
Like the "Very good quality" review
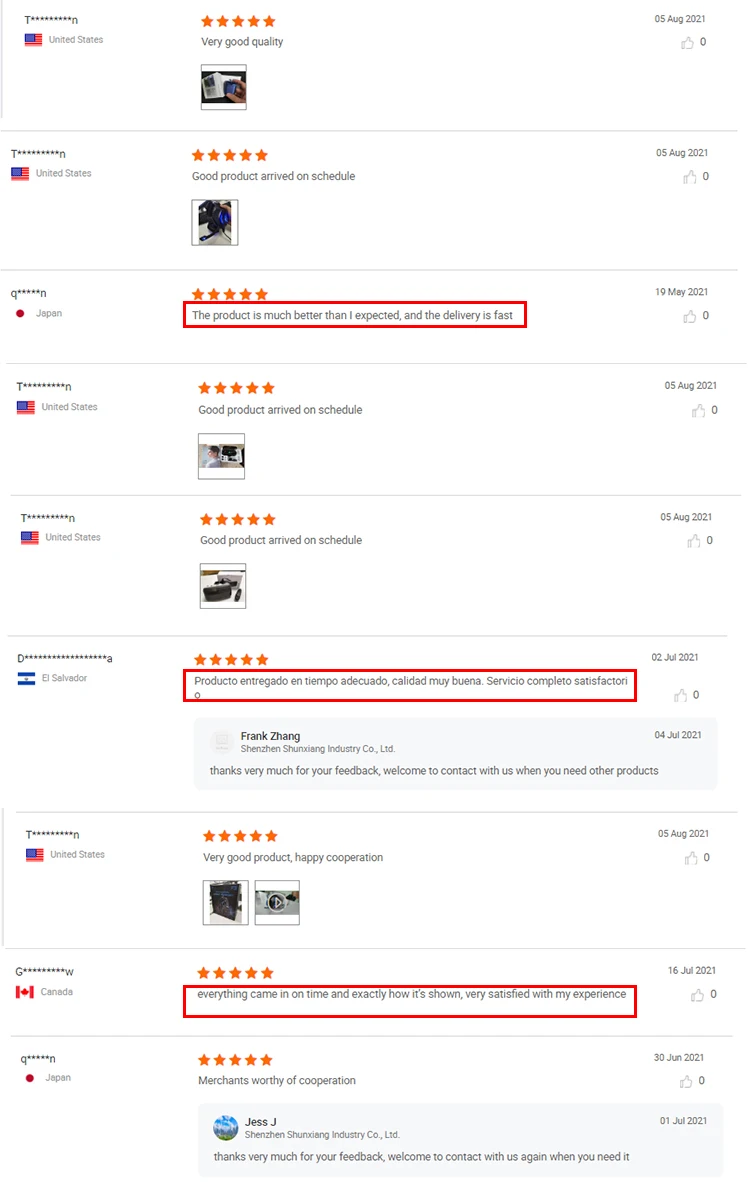(x=687, y=43)
